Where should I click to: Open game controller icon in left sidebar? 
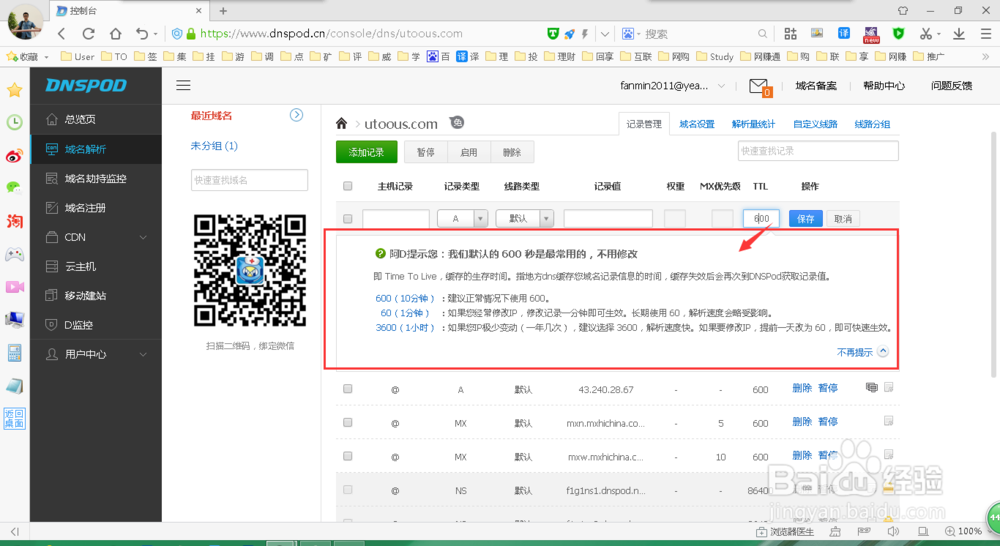(x=14, y=255)
